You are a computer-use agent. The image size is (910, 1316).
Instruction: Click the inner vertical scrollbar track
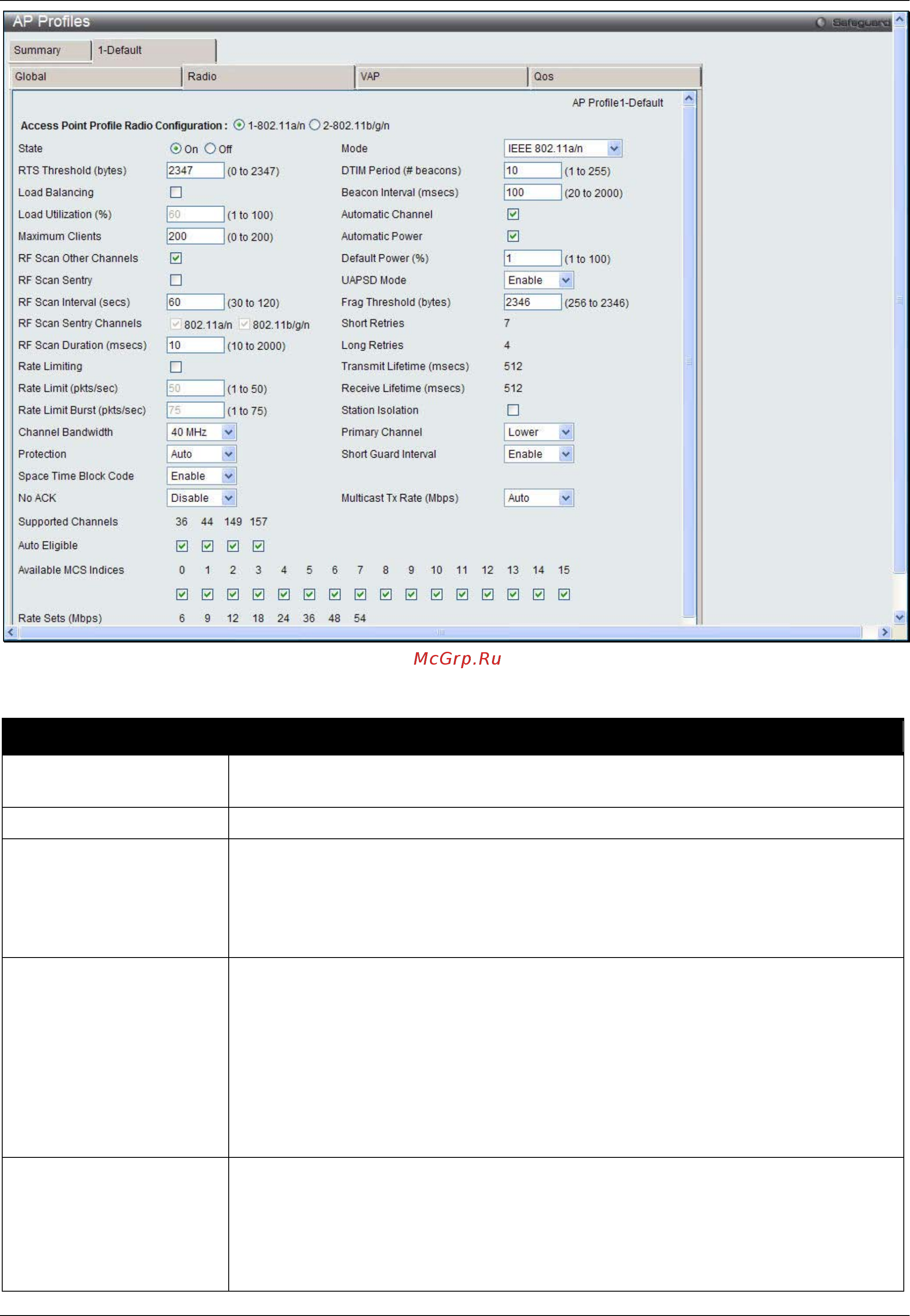[689, 360]
